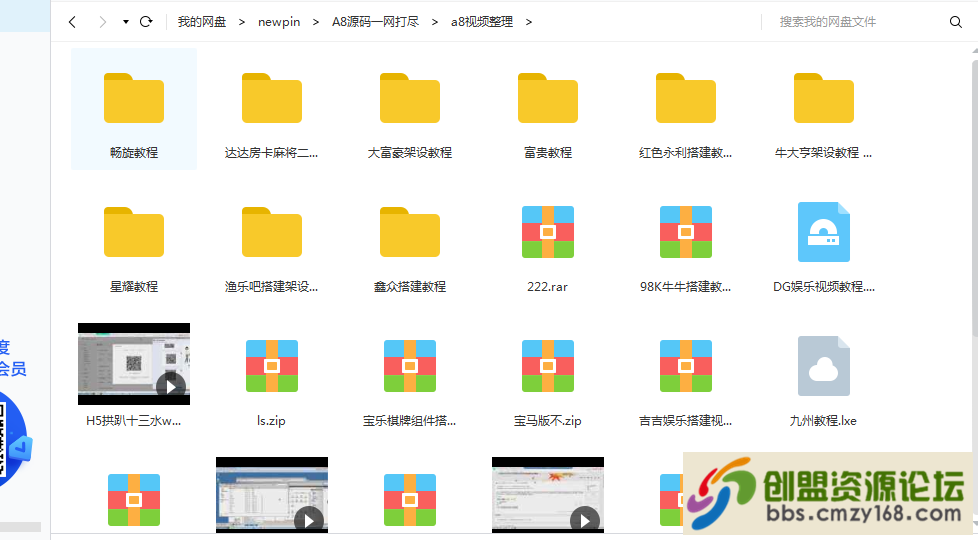Open the 大富豪架设教程 folder icon
The height and width of the screenshot is (540, 978).
click(x=410, y=98)
